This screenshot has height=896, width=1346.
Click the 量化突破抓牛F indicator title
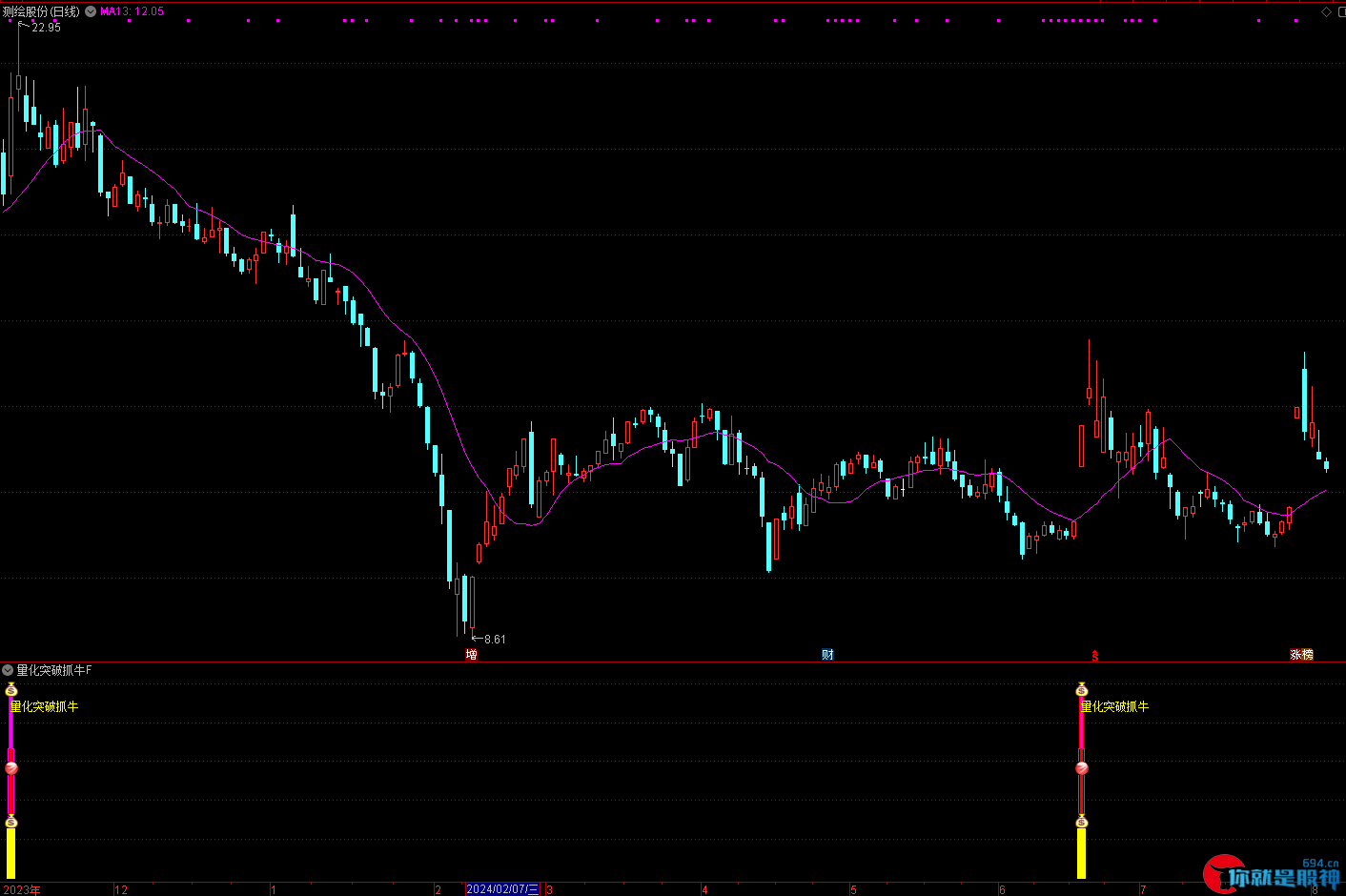point(54,670)
